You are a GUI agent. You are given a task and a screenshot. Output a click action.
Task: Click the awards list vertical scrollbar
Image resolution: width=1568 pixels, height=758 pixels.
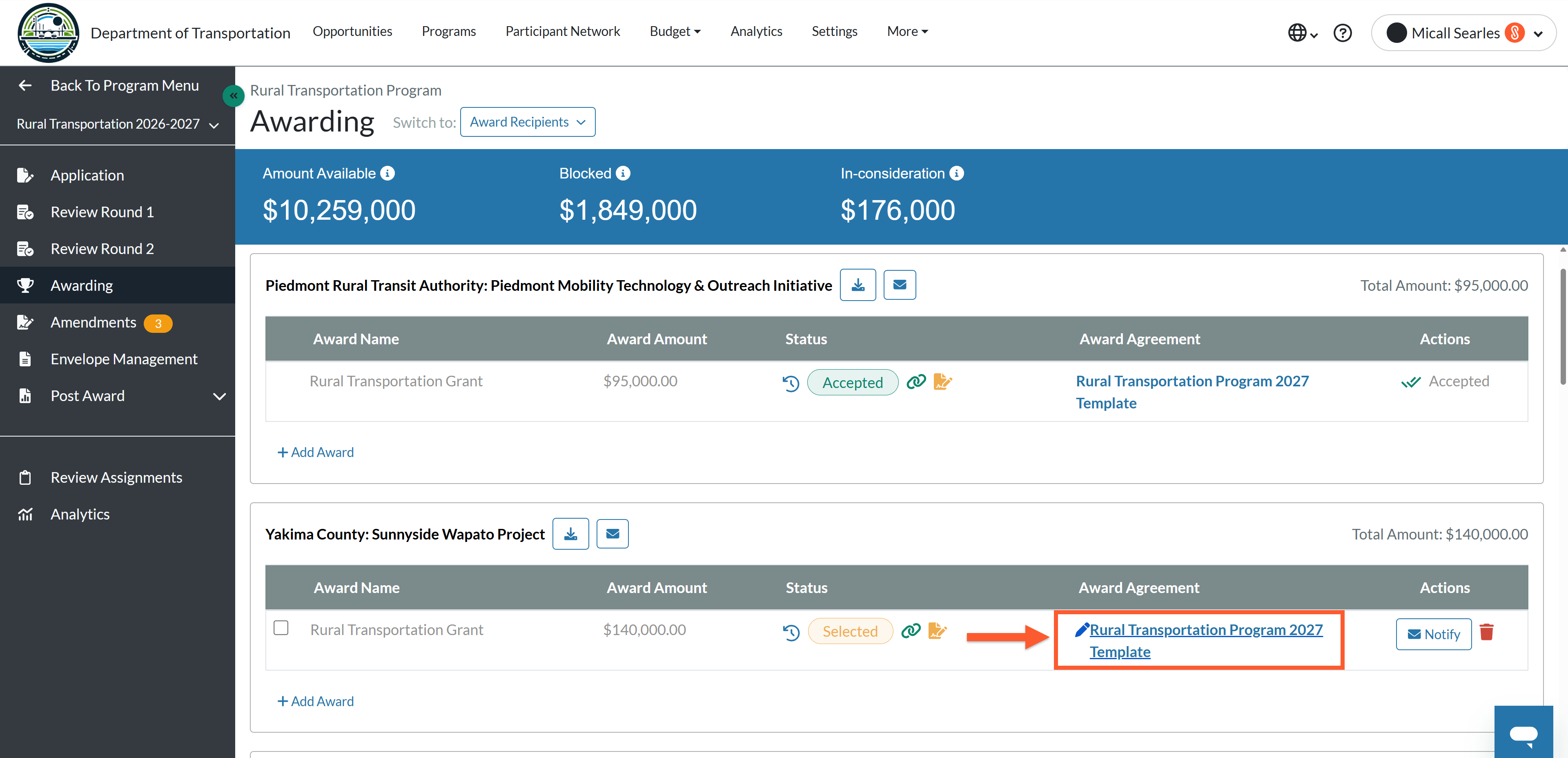1563,326
